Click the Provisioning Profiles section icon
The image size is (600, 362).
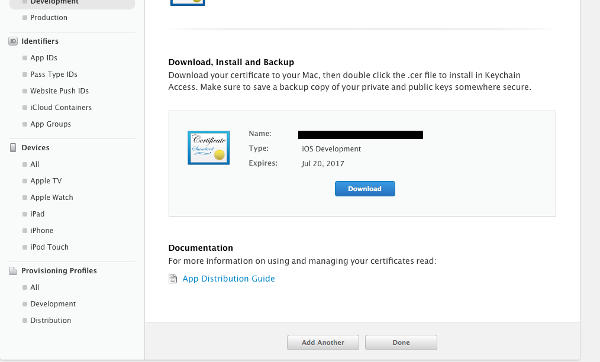click(x=13, y=271)
